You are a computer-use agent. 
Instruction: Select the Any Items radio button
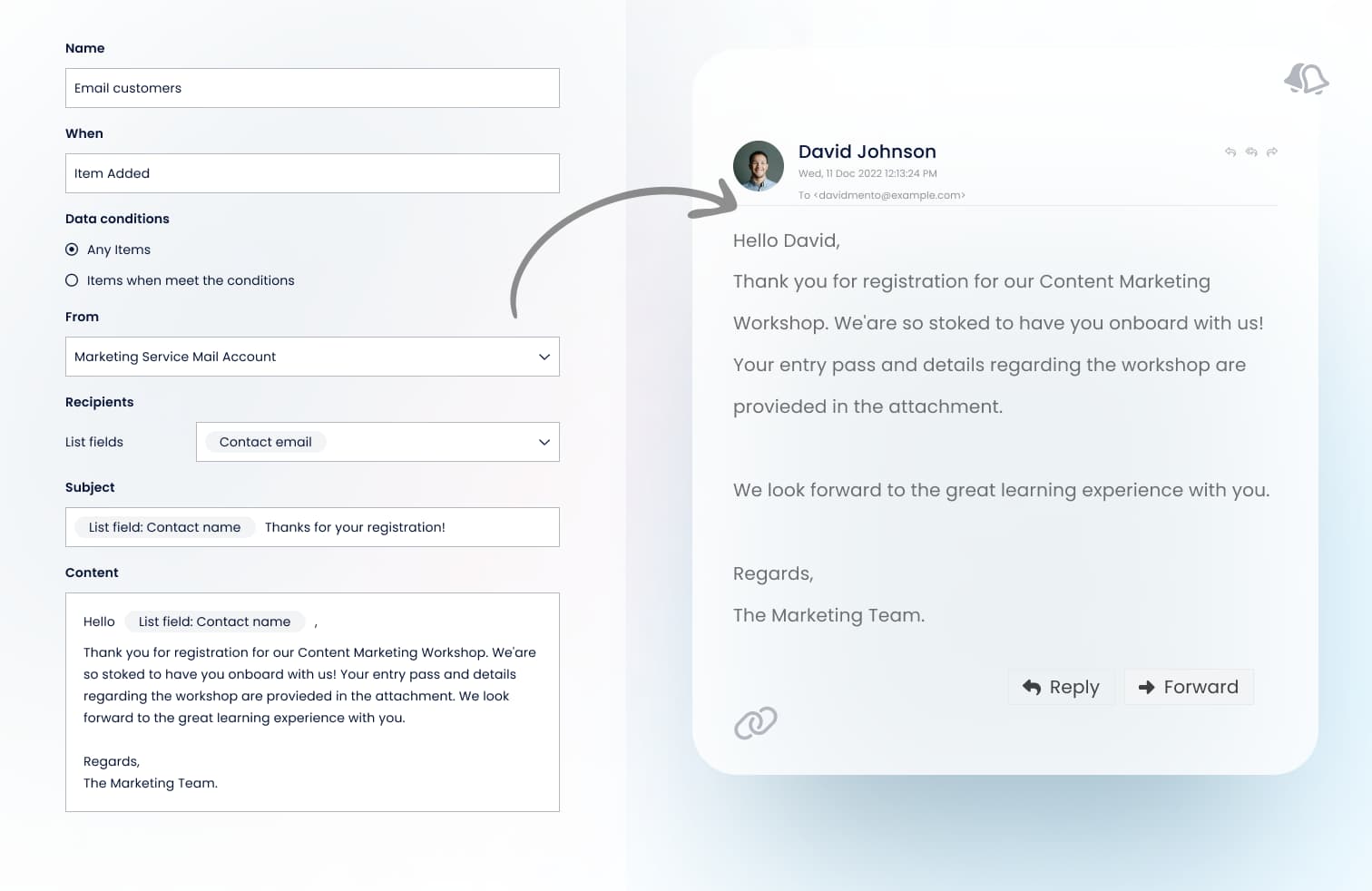pos(72,250)
